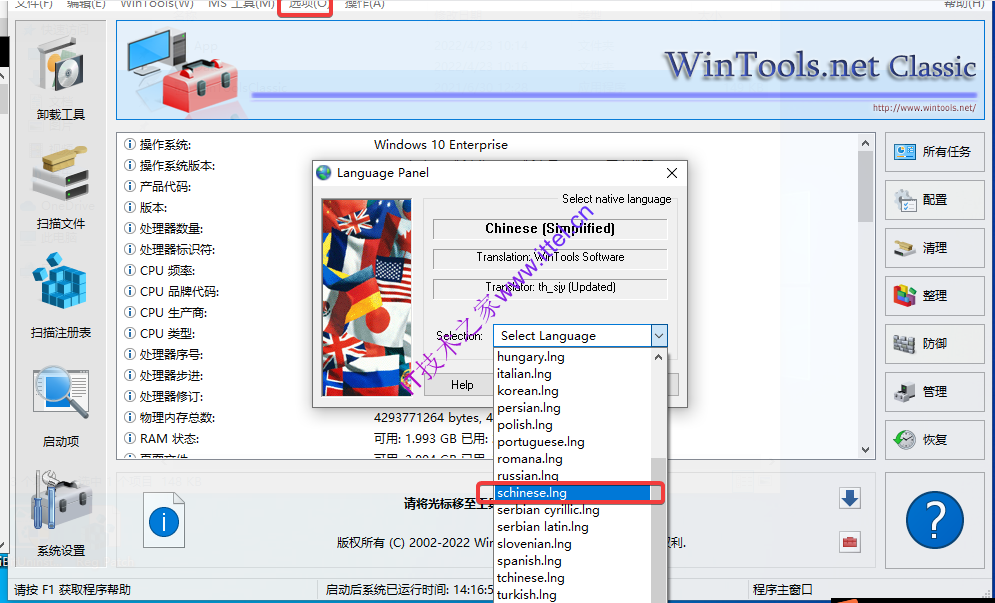Pick serbian cyrillic.lng from the list

click(573, 510)
